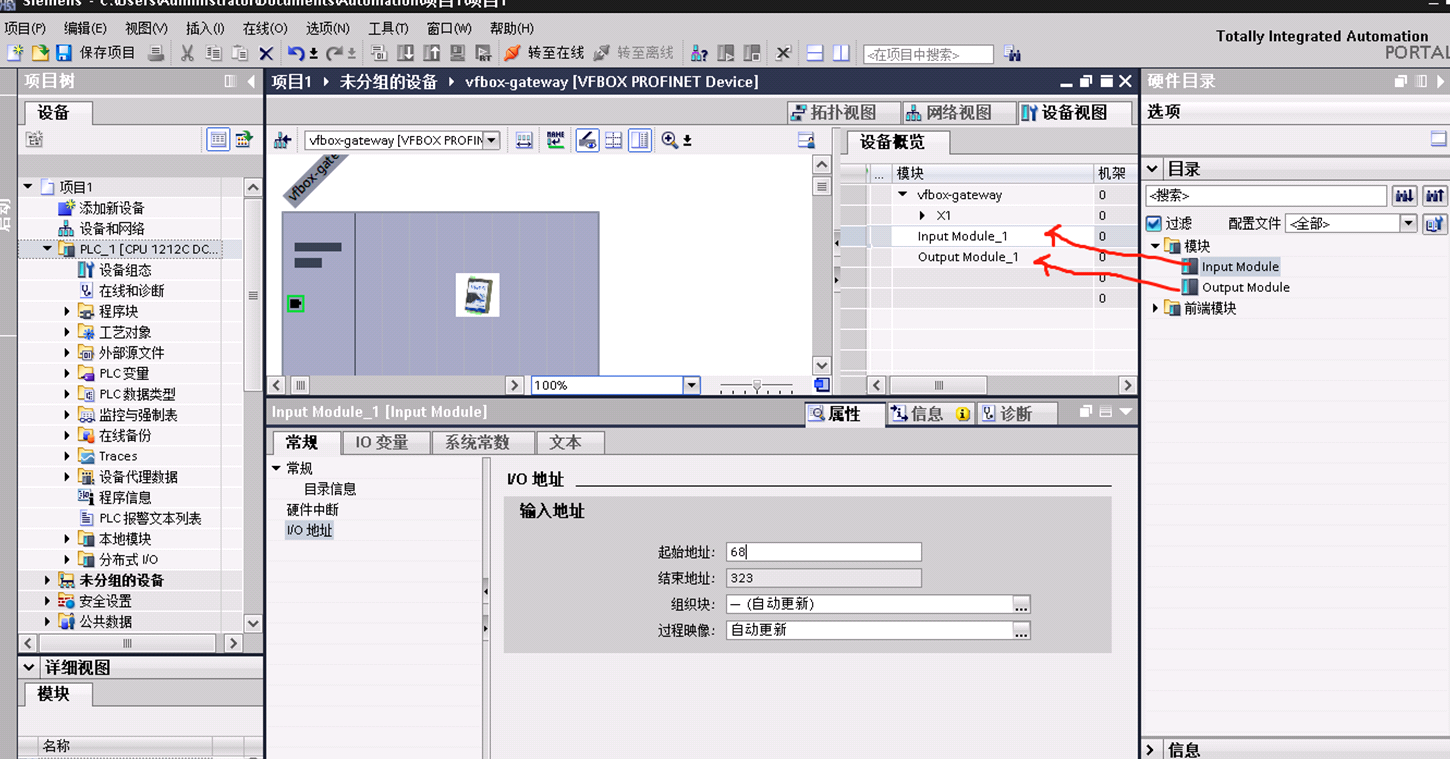The width and height of the screenshot is (1450, 759).
Task: Click the zoom slider in device view
Action: point(757,385)
